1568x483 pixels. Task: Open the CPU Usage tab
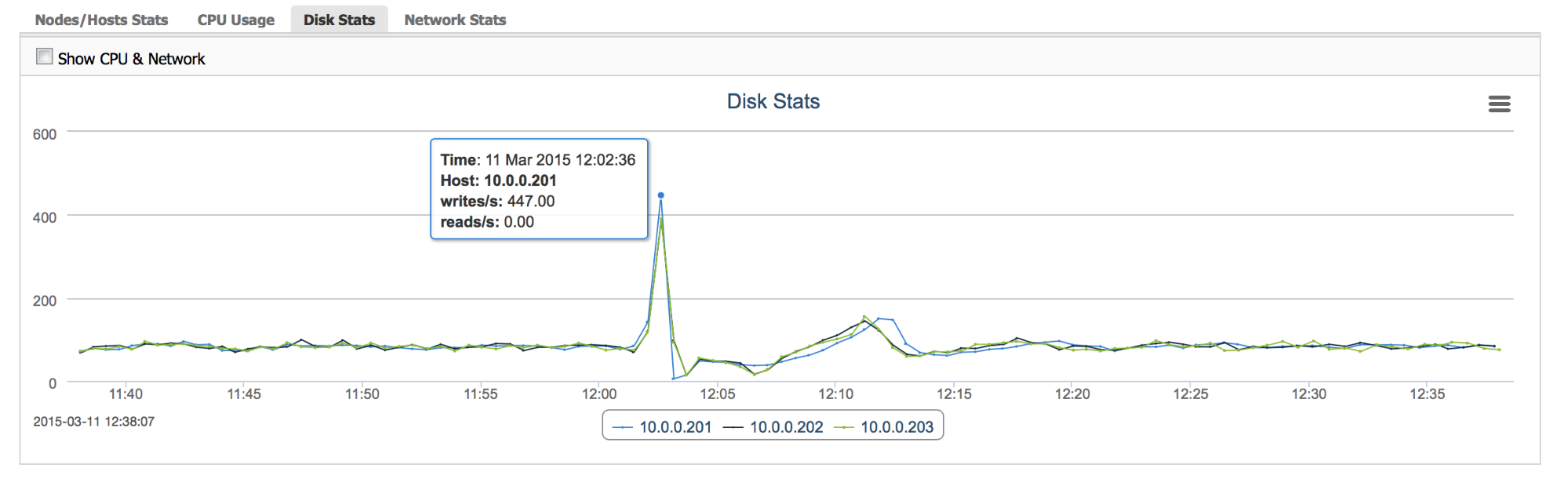pos(236,20)
